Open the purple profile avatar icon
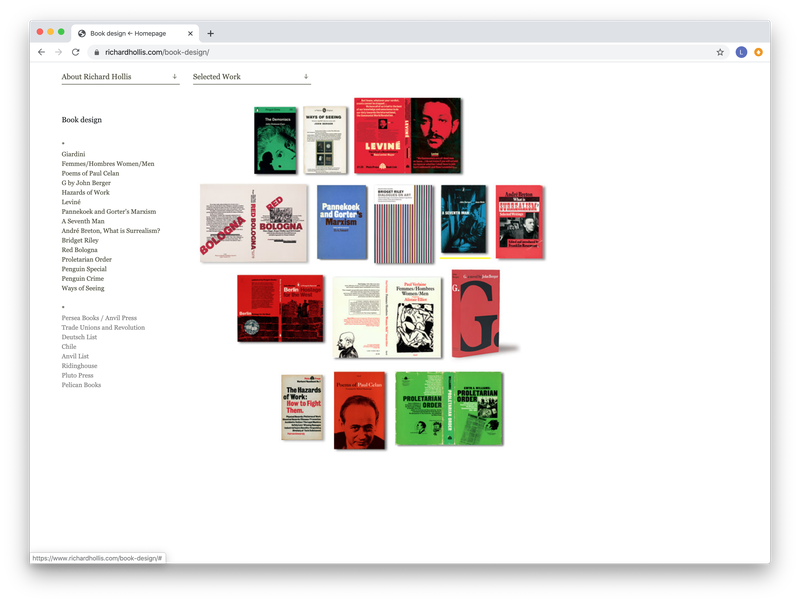800x603 pixels. tap(741, 52)
